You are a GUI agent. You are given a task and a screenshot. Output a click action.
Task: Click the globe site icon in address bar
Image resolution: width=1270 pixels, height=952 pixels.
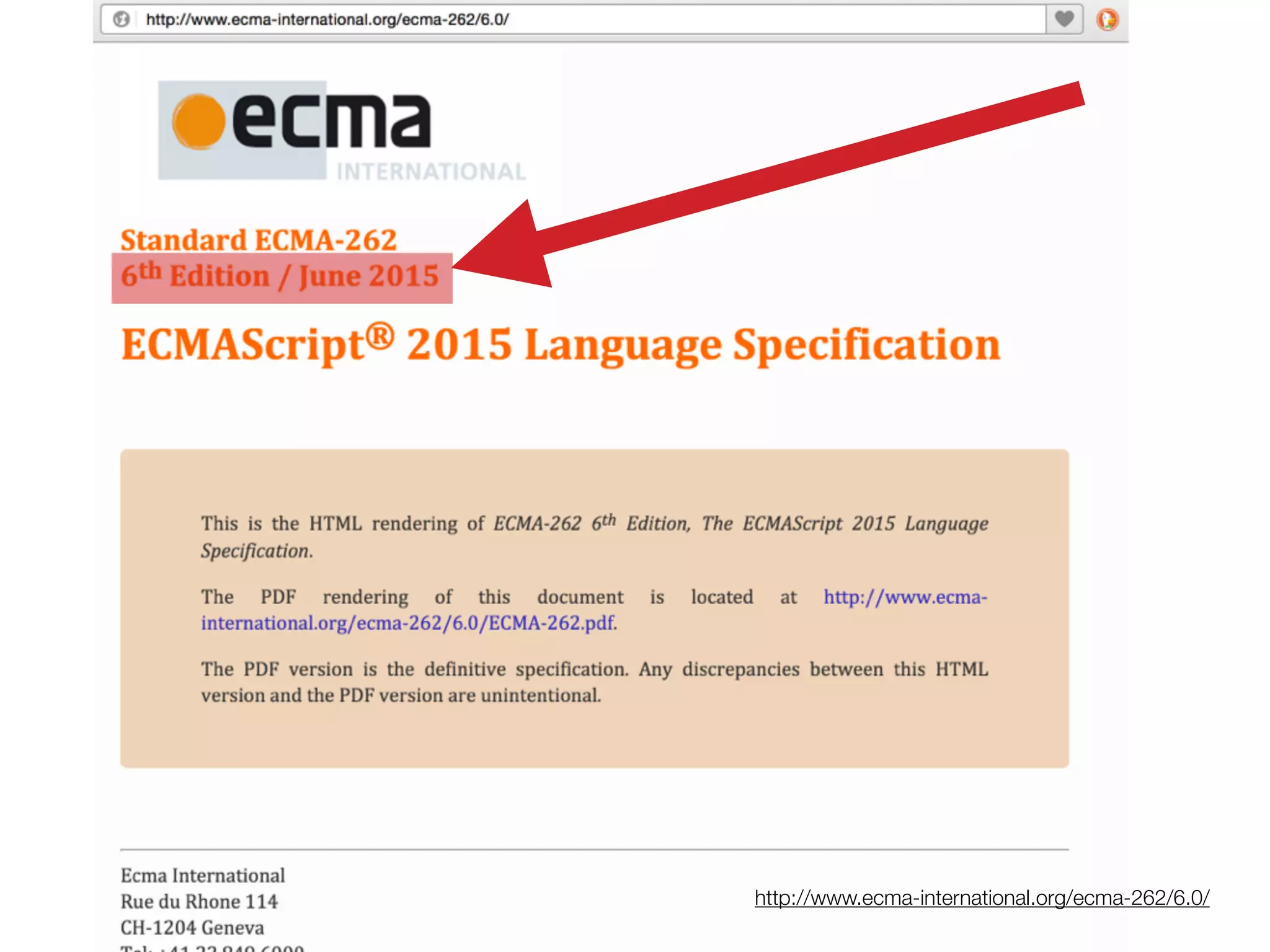click(x=122, y=20)
